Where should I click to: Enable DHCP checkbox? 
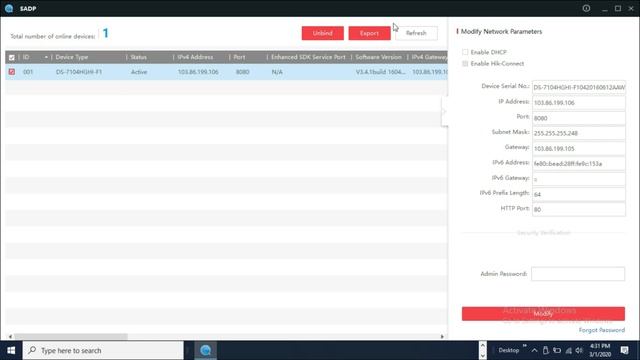coord(465,52)
